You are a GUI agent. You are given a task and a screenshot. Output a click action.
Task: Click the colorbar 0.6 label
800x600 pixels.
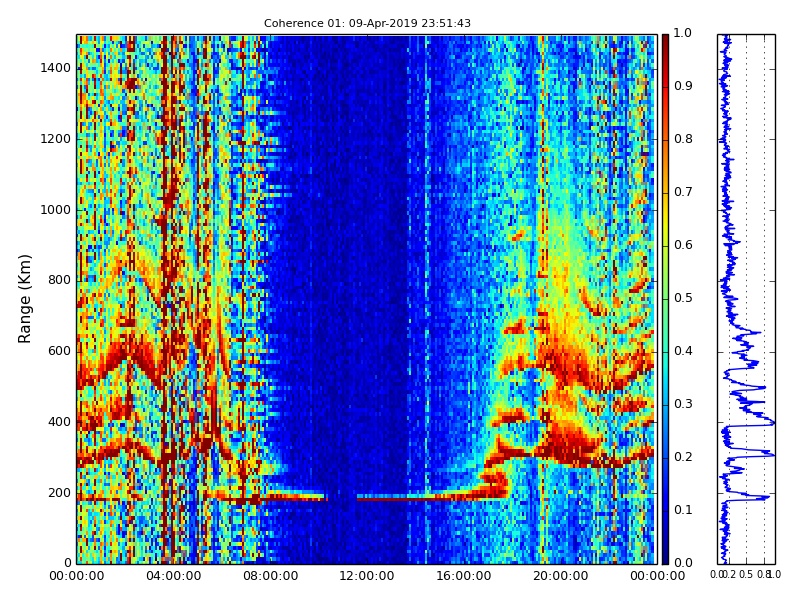683,245
